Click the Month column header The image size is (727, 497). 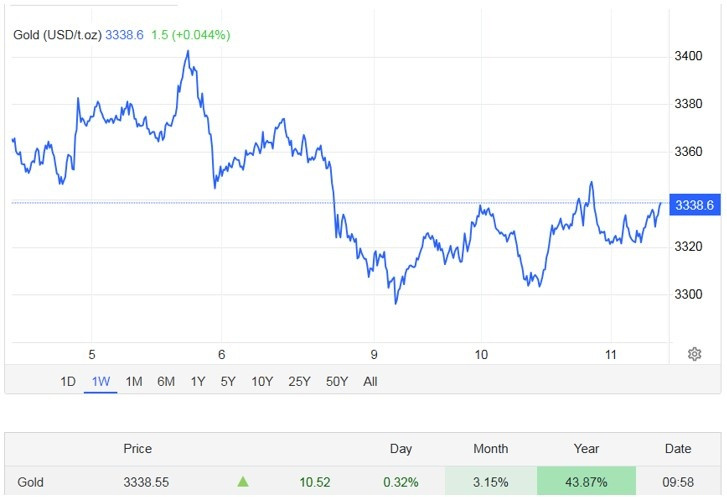(490, 449)
